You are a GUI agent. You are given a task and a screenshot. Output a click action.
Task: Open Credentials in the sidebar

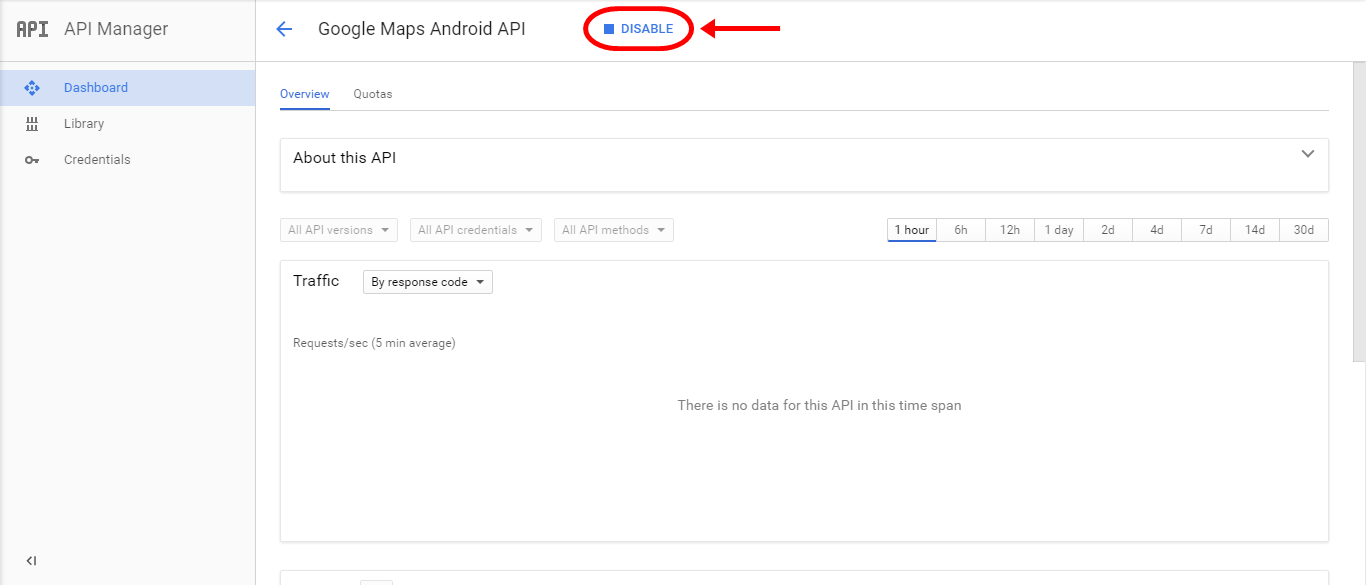coord(97,160)
